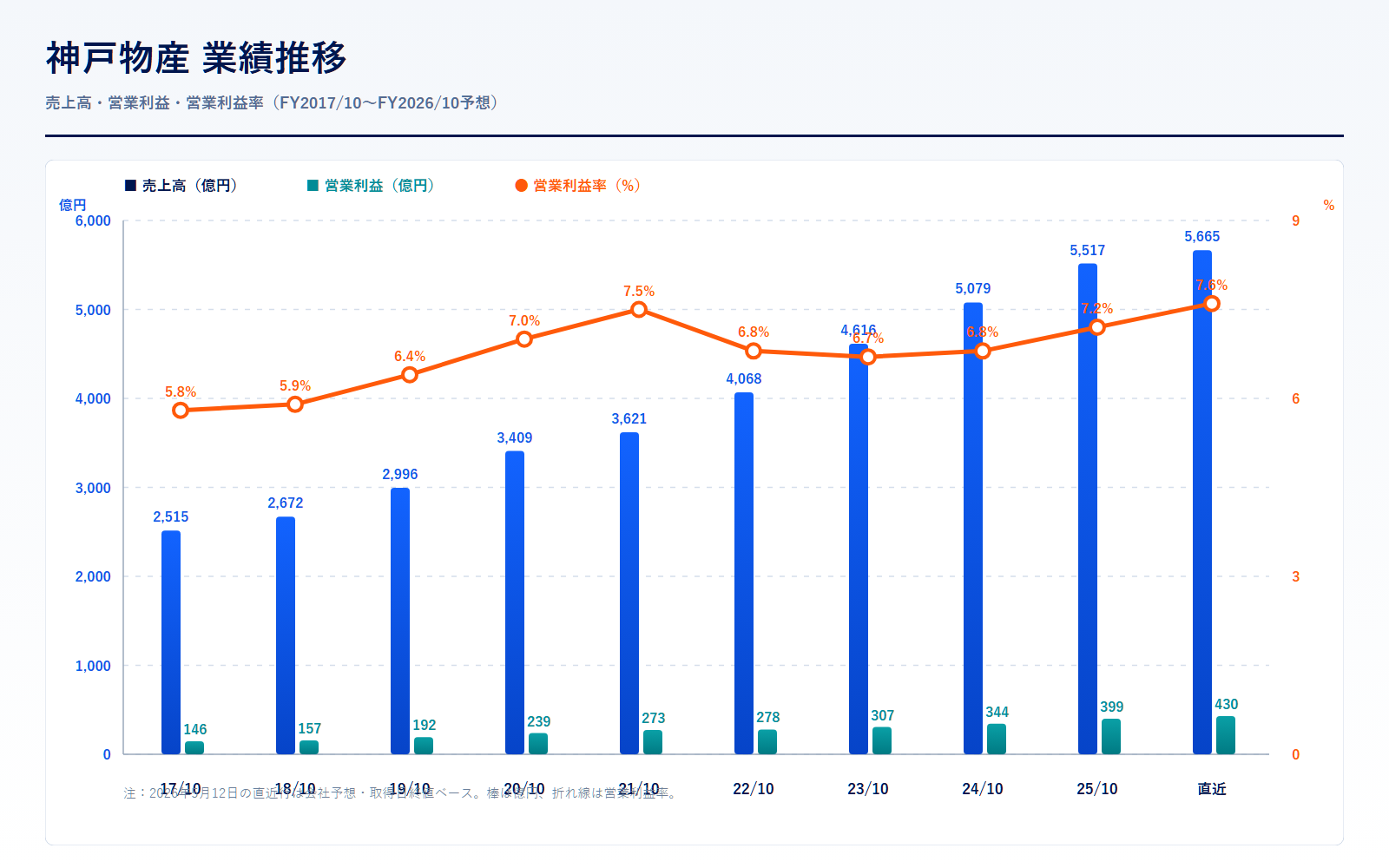Click the 売上高 legend swatch
This screenshot has width=1389, height=868.
131,186
